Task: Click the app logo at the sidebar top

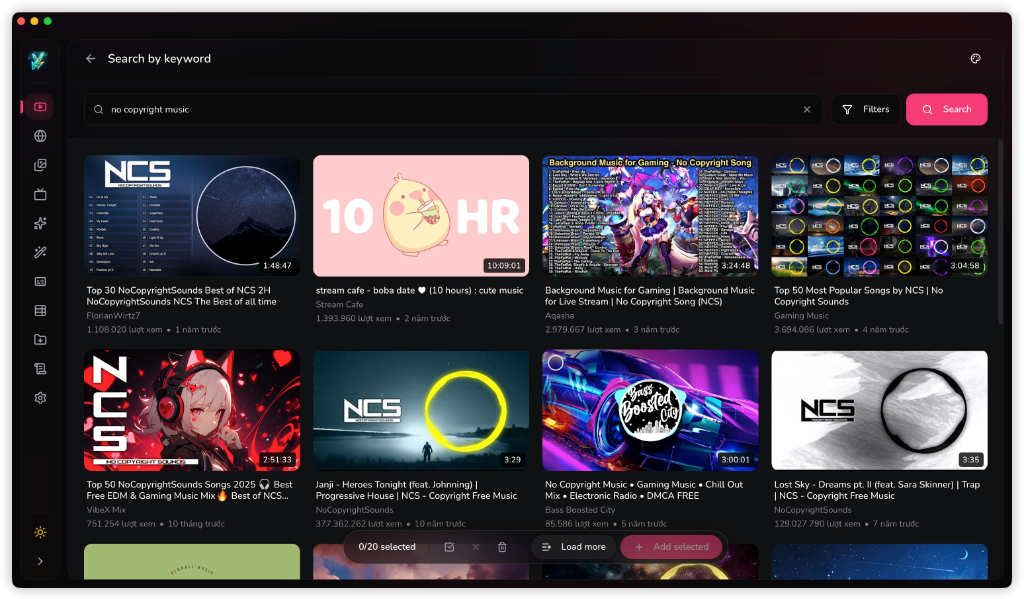Action: 39,61
